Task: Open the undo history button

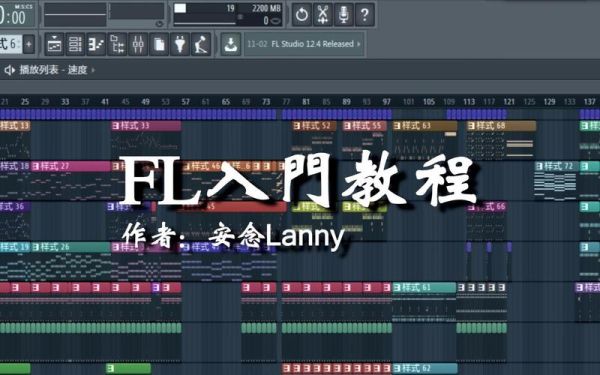Action: tap(302, 15)
